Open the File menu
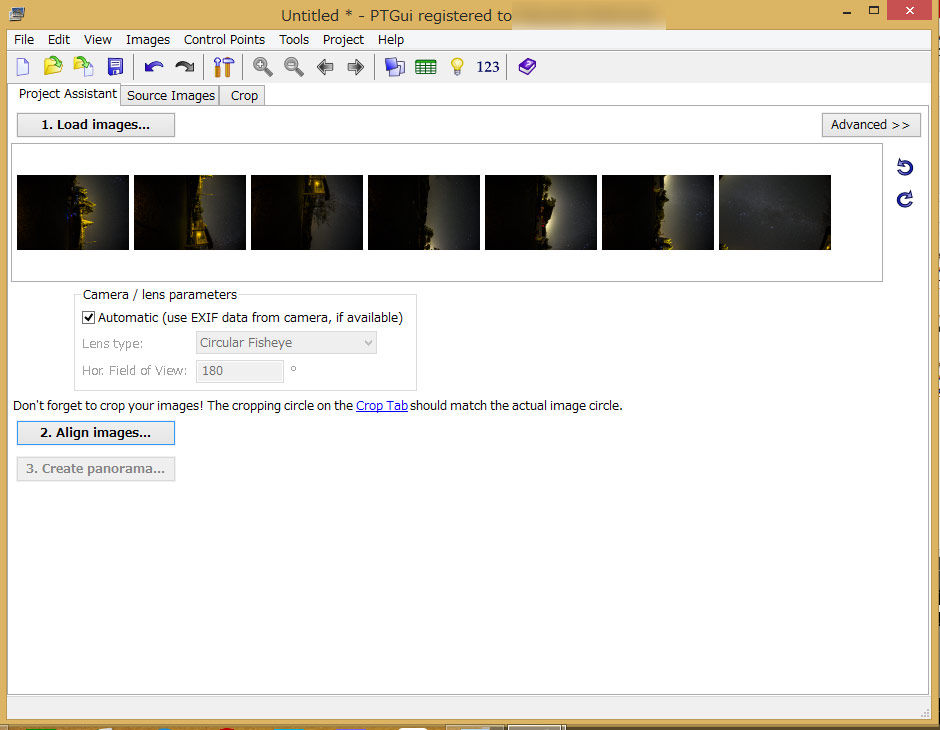 [24, 40]
